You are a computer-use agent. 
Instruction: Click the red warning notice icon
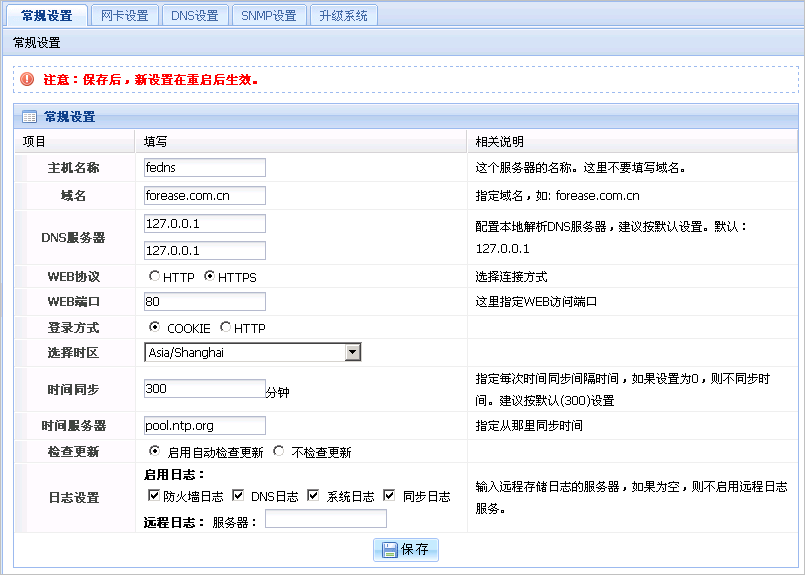click(x=27, y=79)
